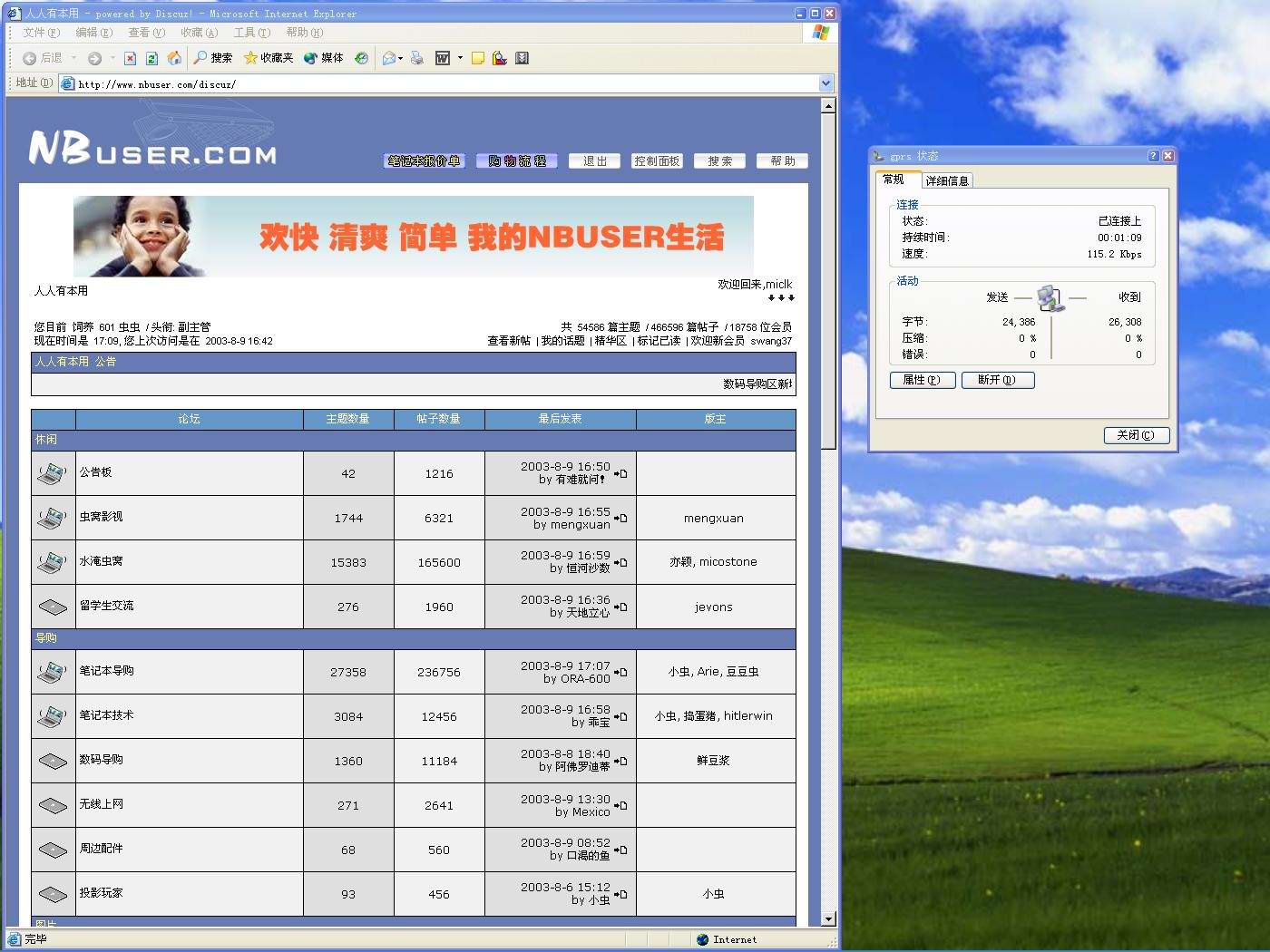This screenshot has width=1270, height=952.
Task: Open the 媒体 media pane
Action: pos(324,58)
